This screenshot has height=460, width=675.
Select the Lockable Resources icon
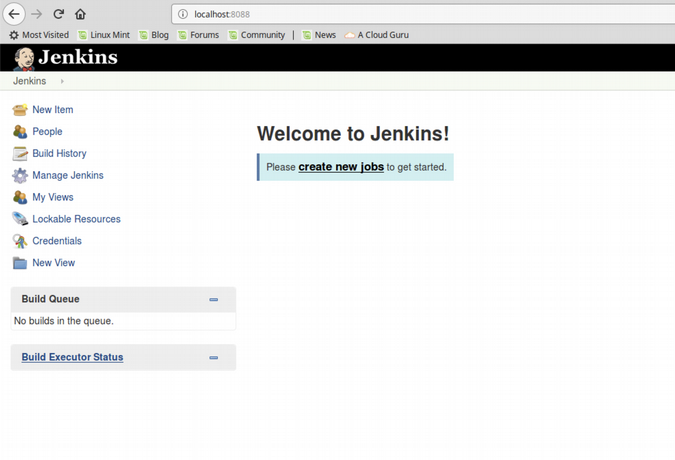(20, 219)
